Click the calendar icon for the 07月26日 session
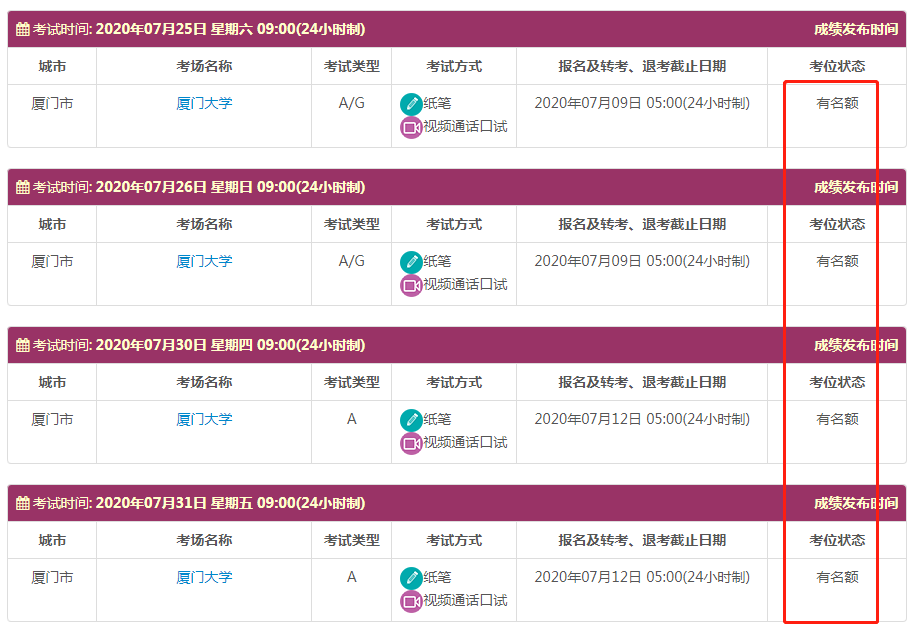914x632 pixels. [x=23, y=187]
